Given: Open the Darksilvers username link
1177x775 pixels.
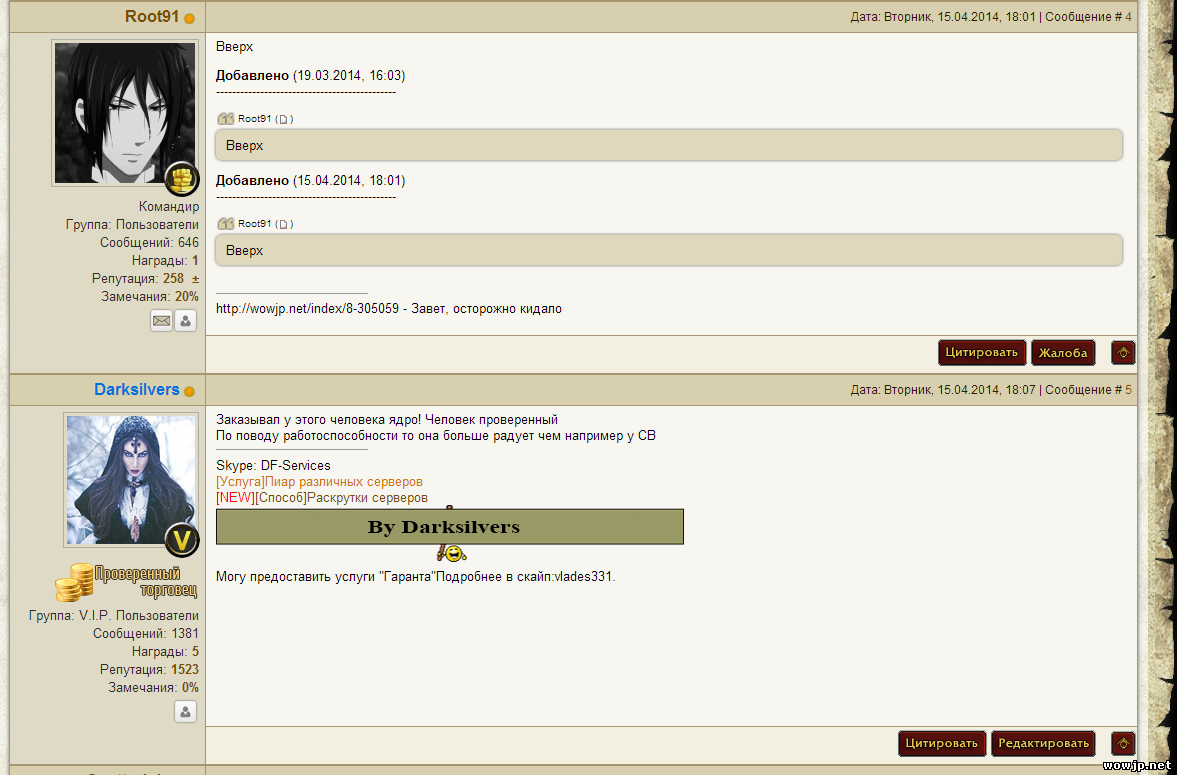Looking at the screenshot, I should click(137, 390).
